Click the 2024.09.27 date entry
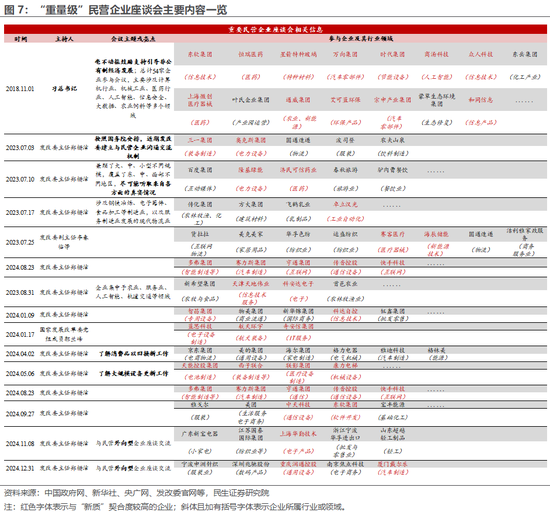 [20, 414]
